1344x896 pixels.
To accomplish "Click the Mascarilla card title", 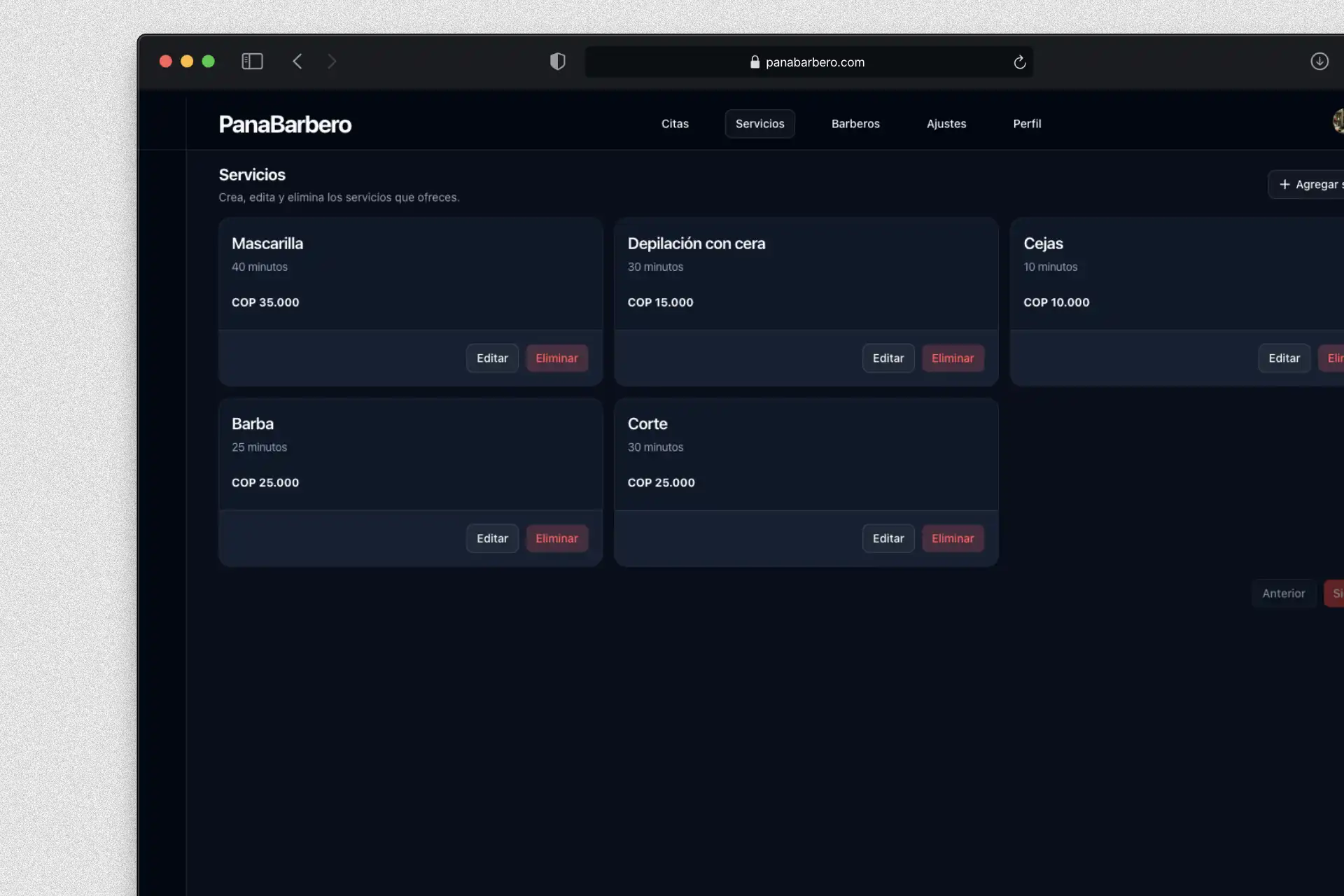I will 267,244.
